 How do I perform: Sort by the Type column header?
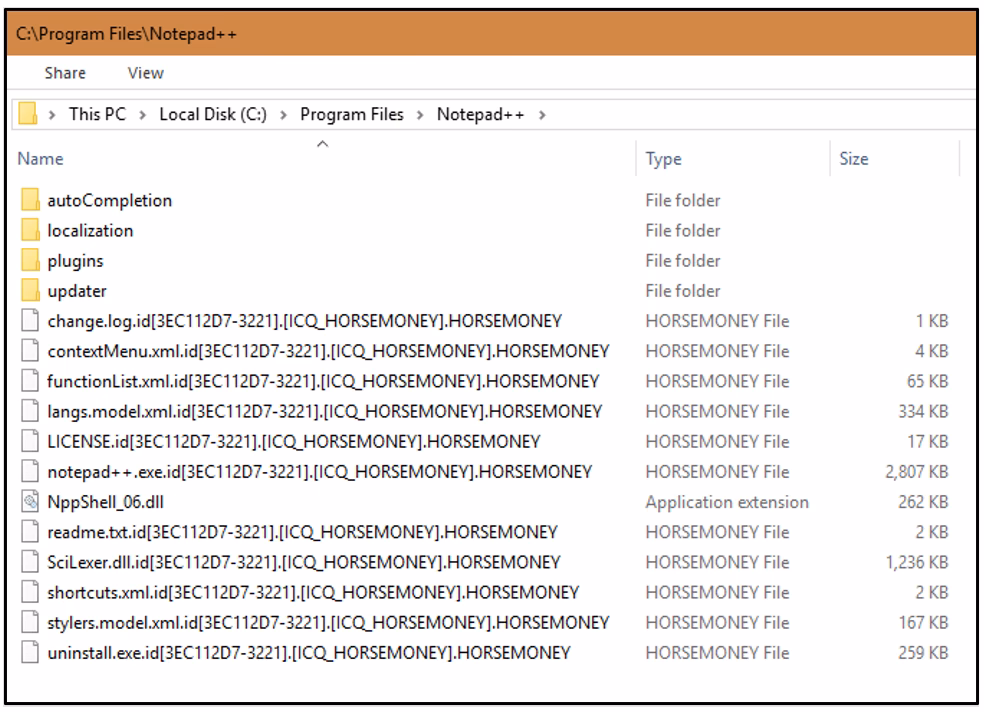[x=663, y=159]
